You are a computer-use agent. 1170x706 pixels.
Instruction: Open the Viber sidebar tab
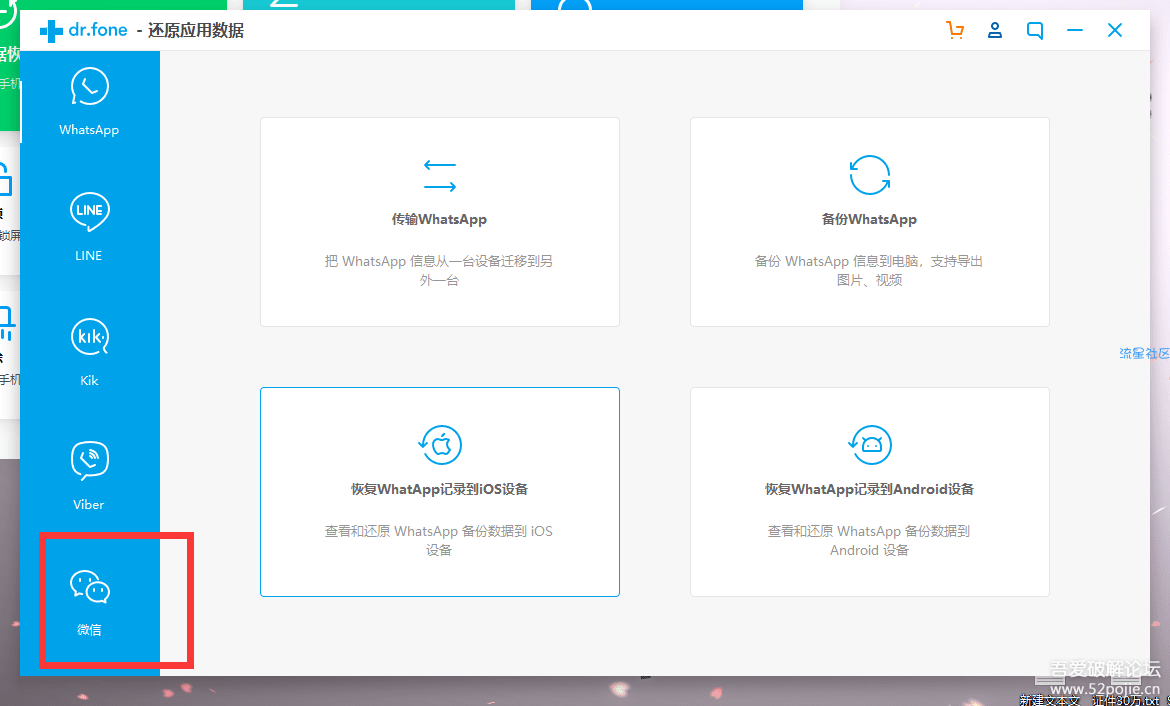pos(90,476)
